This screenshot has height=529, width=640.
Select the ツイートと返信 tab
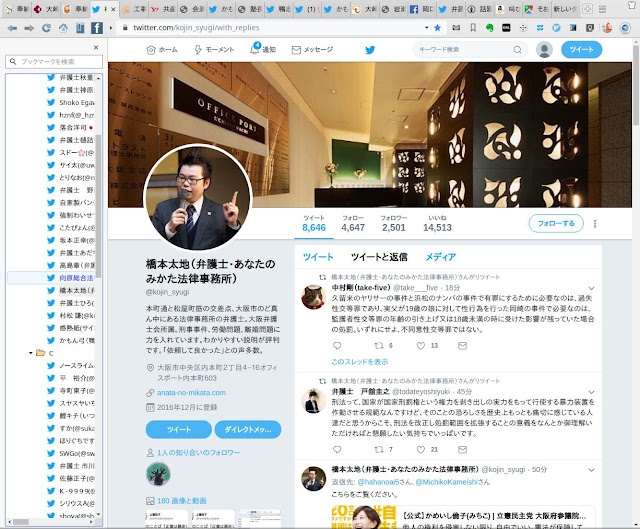[x=379, y=257]
